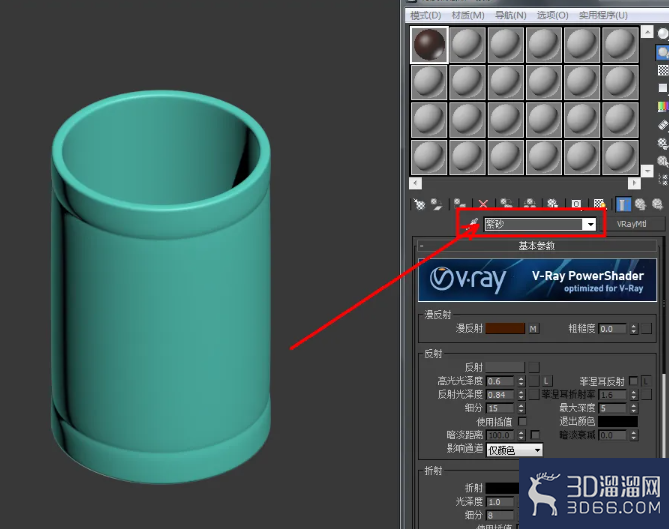Click the gray 反射 color swatch
This screenshot has width=669, height=529.
point(505,367)
